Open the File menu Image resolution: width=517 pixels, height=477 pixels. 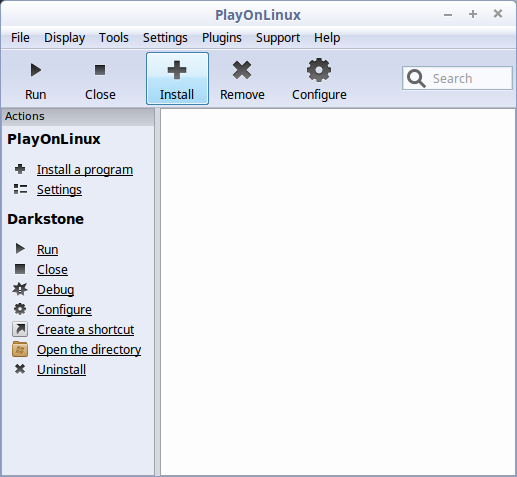[20, 38]
